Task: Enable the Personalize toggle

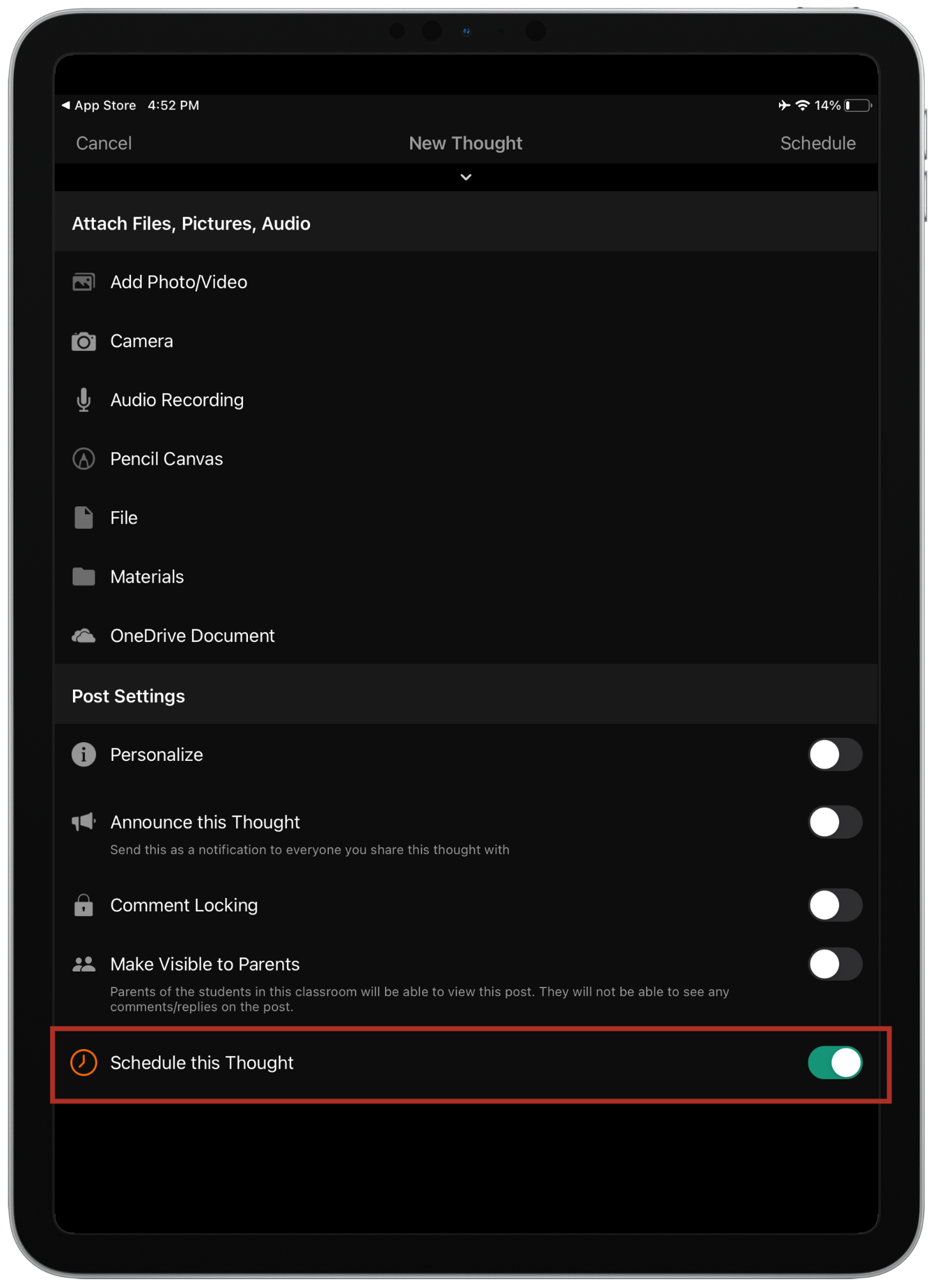Action: [835, 754]
